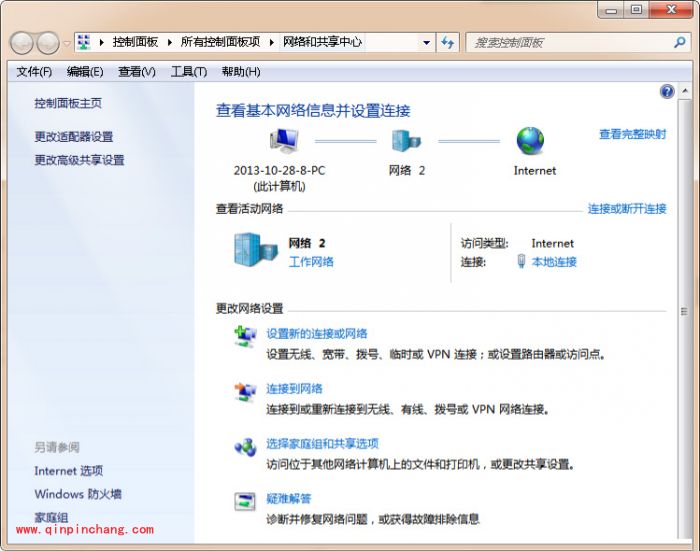This screenshot has height=551, width=700.
Task: Open the 查看(V) menu
Action: pos(137,71)
